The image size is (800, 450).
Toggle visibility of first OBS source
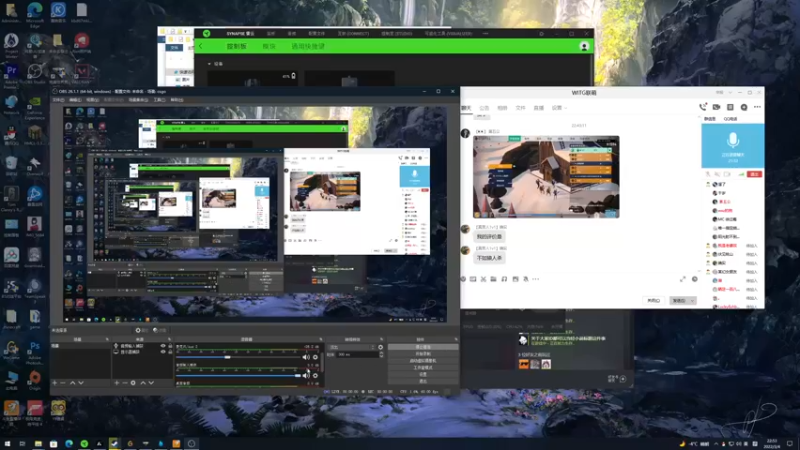coord(163,346)
